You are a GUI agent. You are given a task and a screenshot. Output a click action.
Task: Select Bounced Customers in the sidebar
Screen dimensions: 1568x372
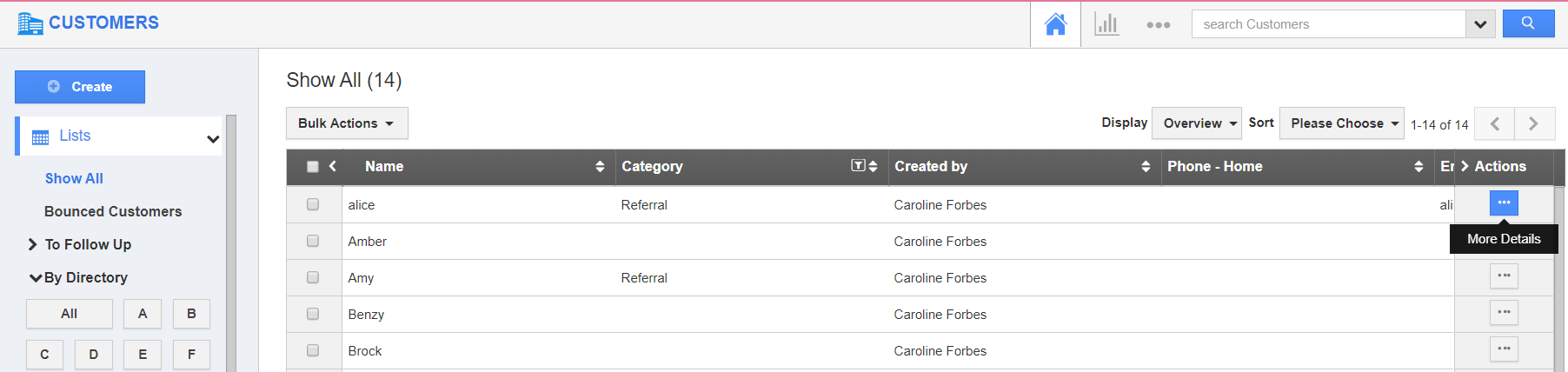tap(113, 211)
